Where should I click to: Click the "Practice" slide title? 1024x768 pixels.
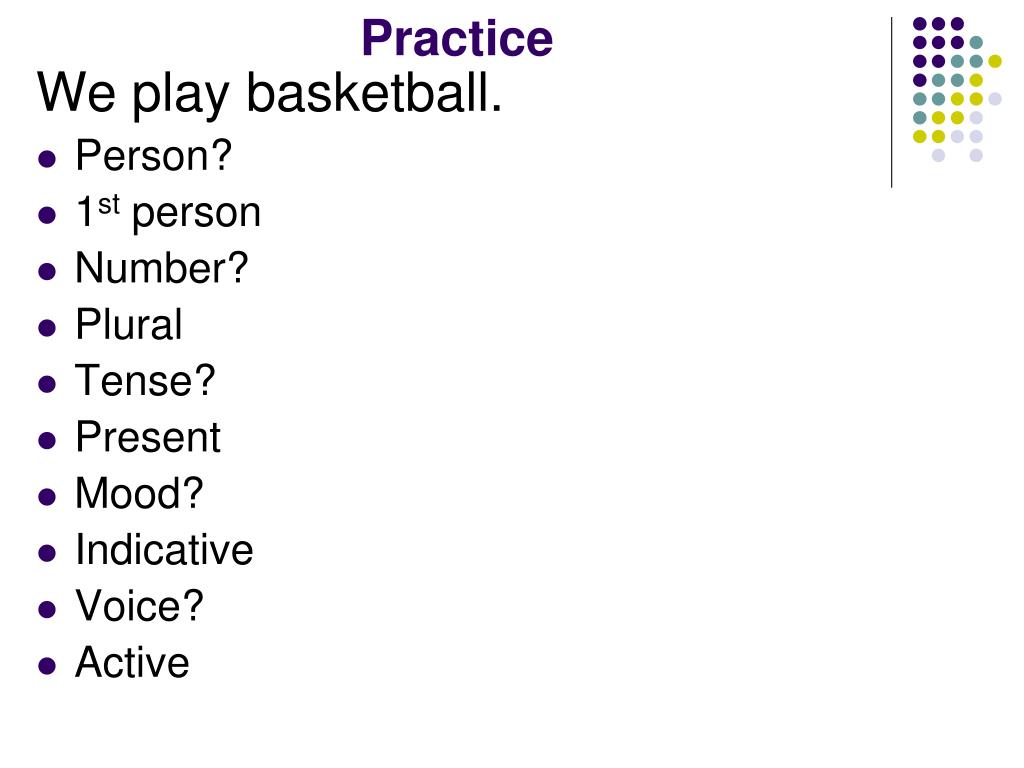tap(457, 38)
